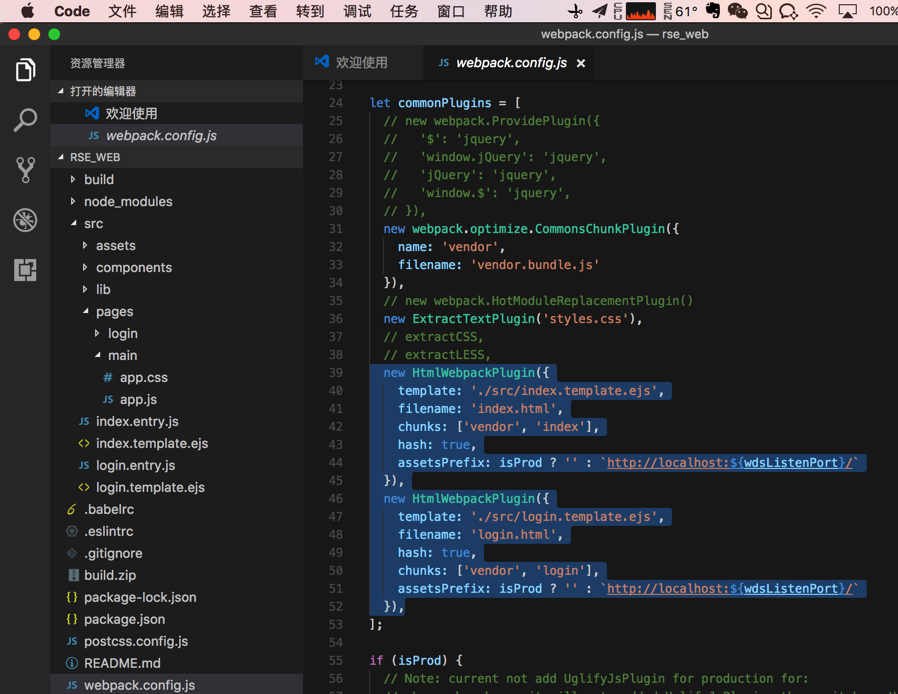Open the 文件 menu
The height and width of the screenshot is (694, 898).
click(122, 11)
